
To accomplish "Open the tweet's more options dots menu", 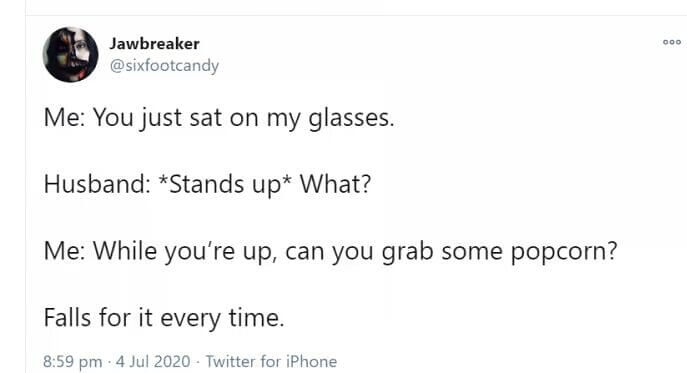I will coord(672,42).
